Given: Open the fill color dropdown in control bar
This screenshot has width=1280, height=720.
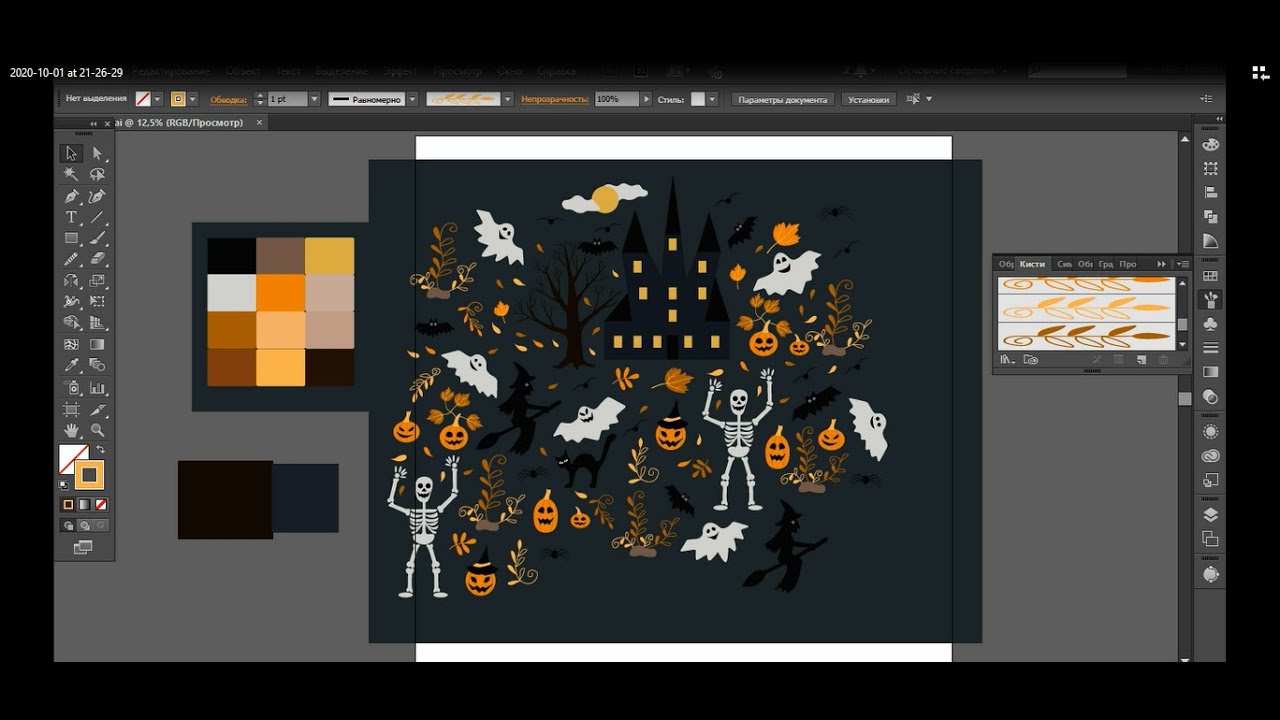Looking at the screenshot, I should click(x=158, y=99).
